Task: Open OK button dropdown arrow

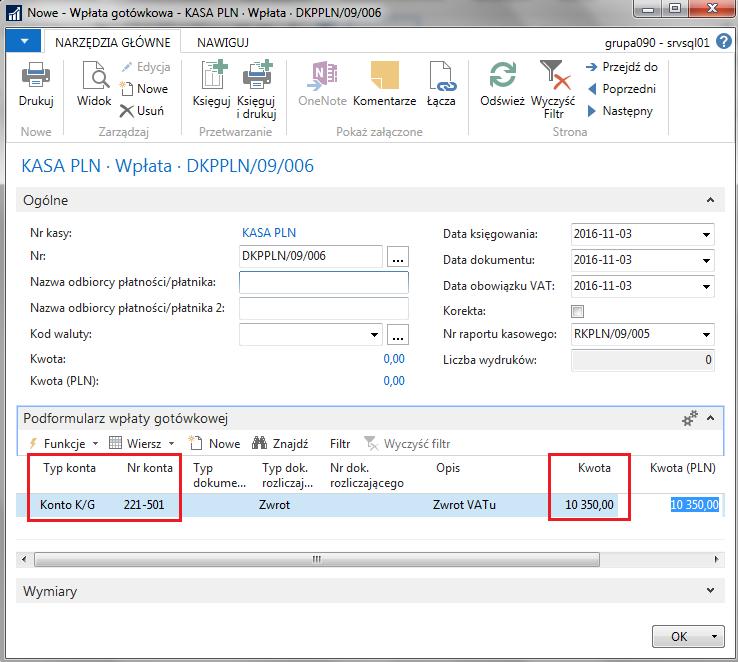Action: [714, 637]
